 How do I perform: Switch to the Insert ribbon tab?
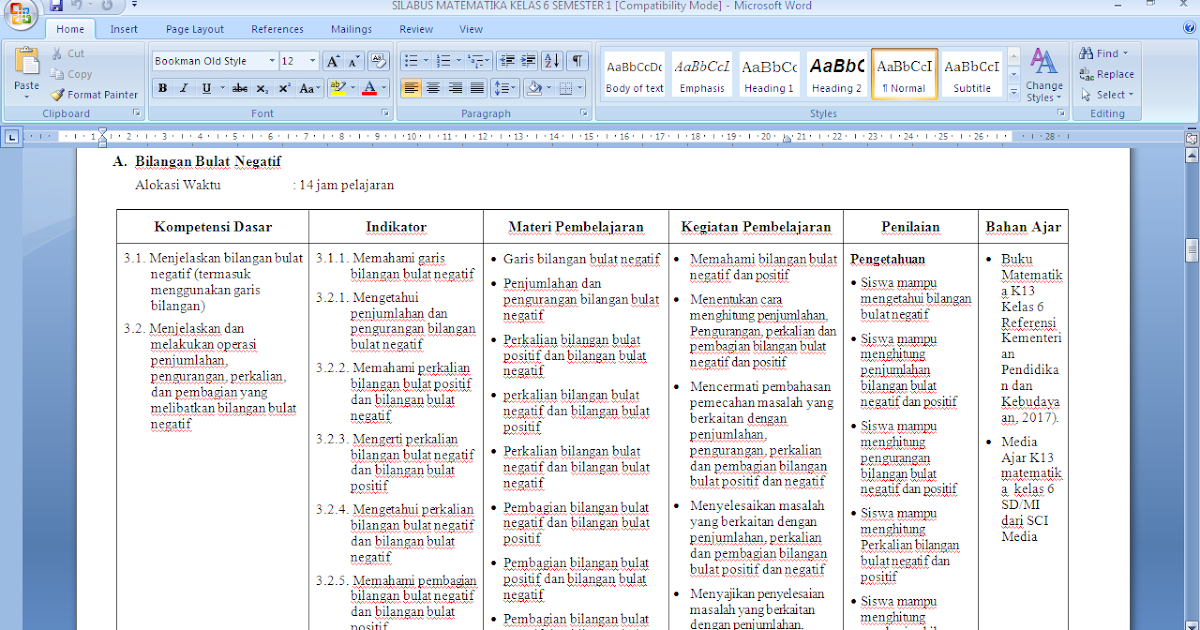pyautogui.click(x=123, y=28)
